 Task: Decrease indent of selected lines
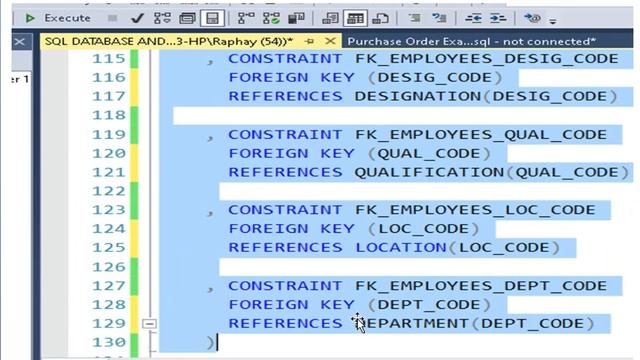[x=473, y=18]
